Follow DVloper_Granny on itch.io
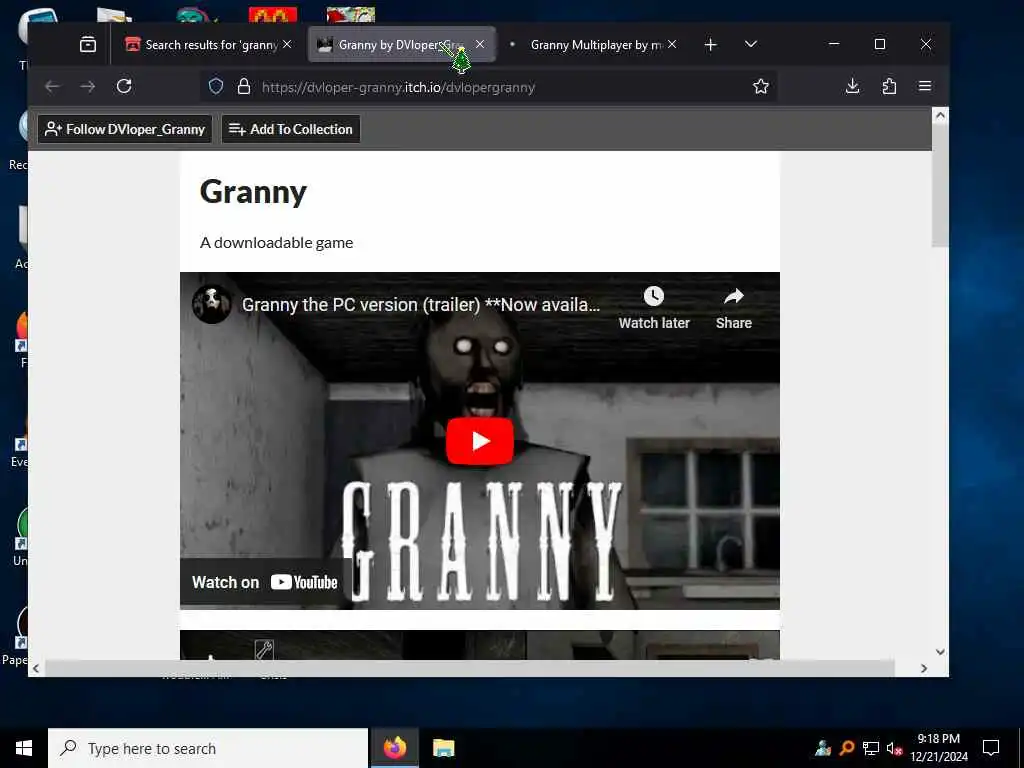The height and width of the screenshot is (768, 1024). [125, 129]
